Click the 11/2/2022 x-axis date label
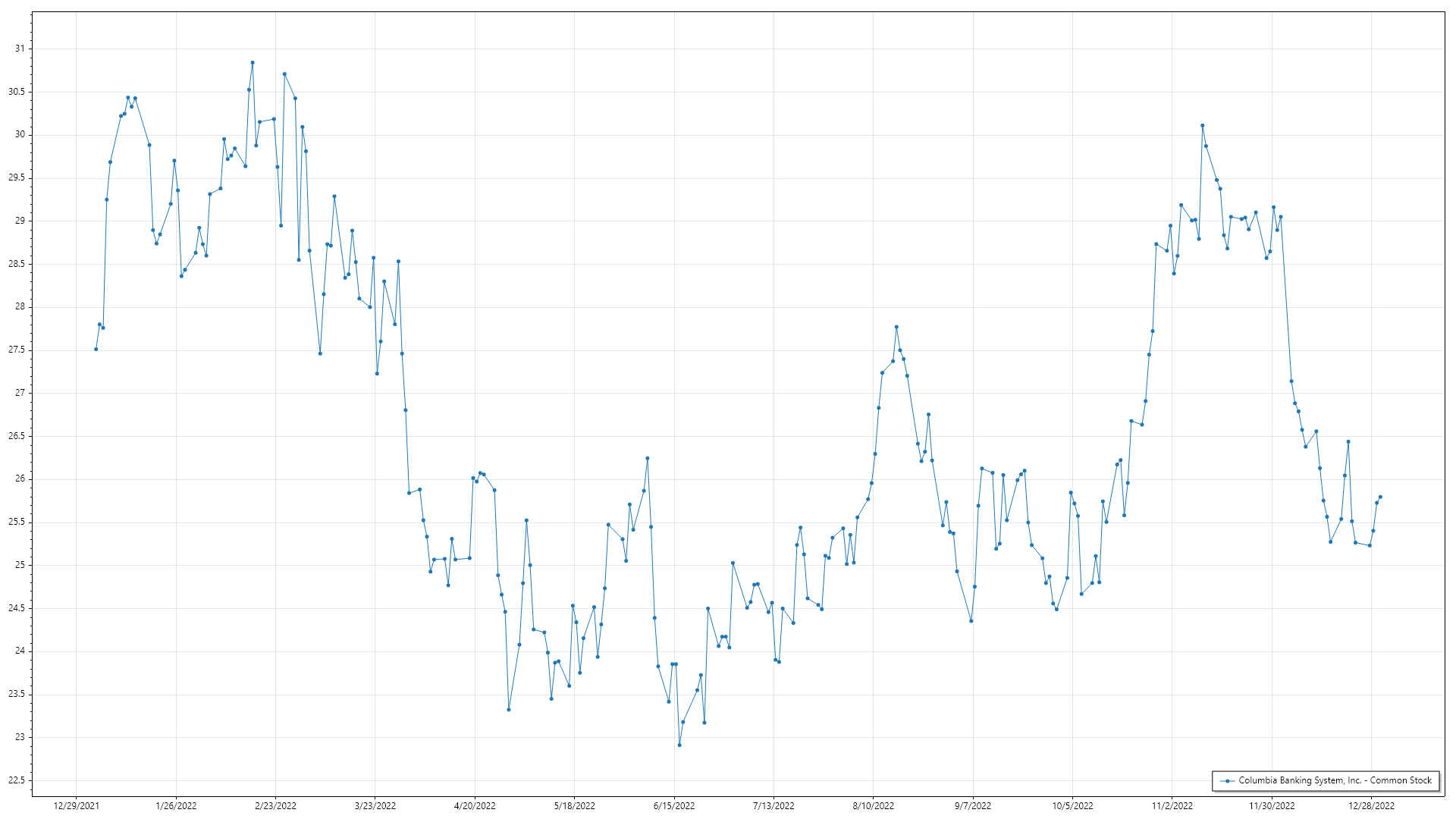This screenshot has width=1456, height=819. coord(1172,805)
